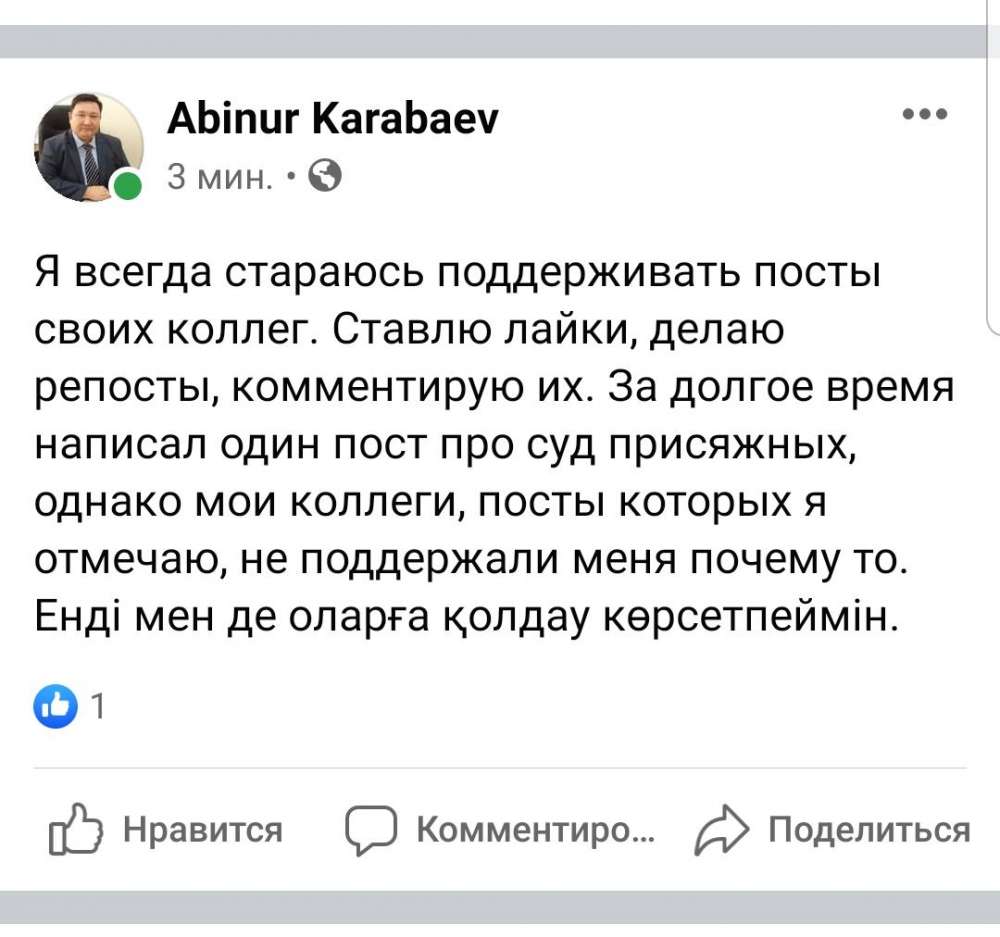This screenshot has height=937, width=1000.
Task: Click the share arrow icon
Action: [721, 830]
